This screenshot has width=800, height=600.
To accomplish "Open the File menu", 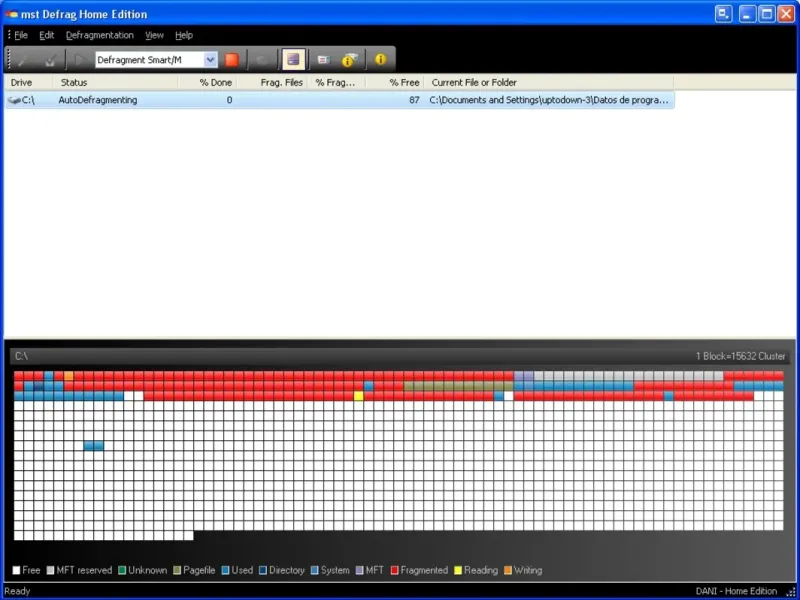I will pyautogui.click(x=21, y=35).
